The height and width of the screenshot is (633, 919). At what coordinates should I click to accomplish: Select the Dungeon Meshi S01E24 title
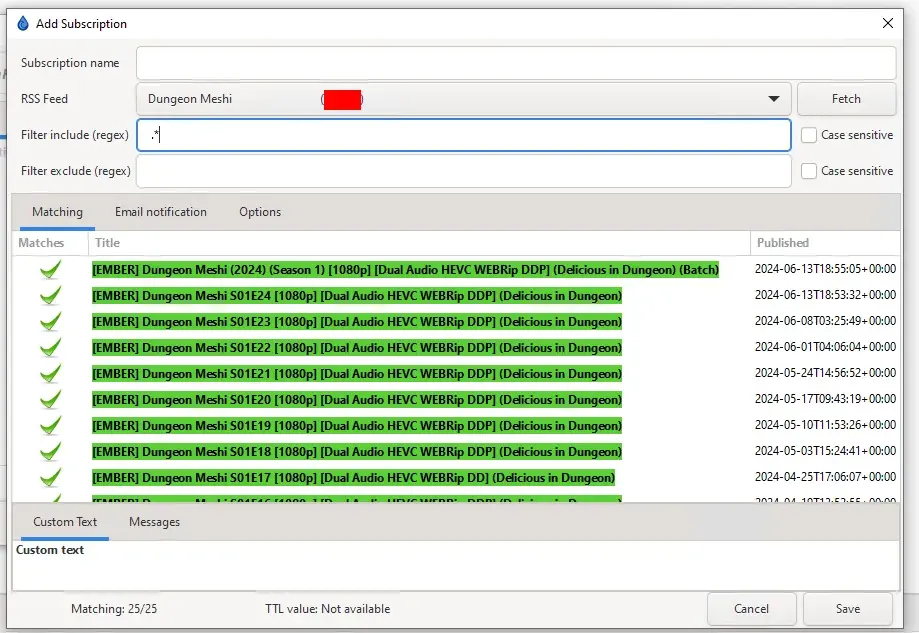[x=357, y=295]
